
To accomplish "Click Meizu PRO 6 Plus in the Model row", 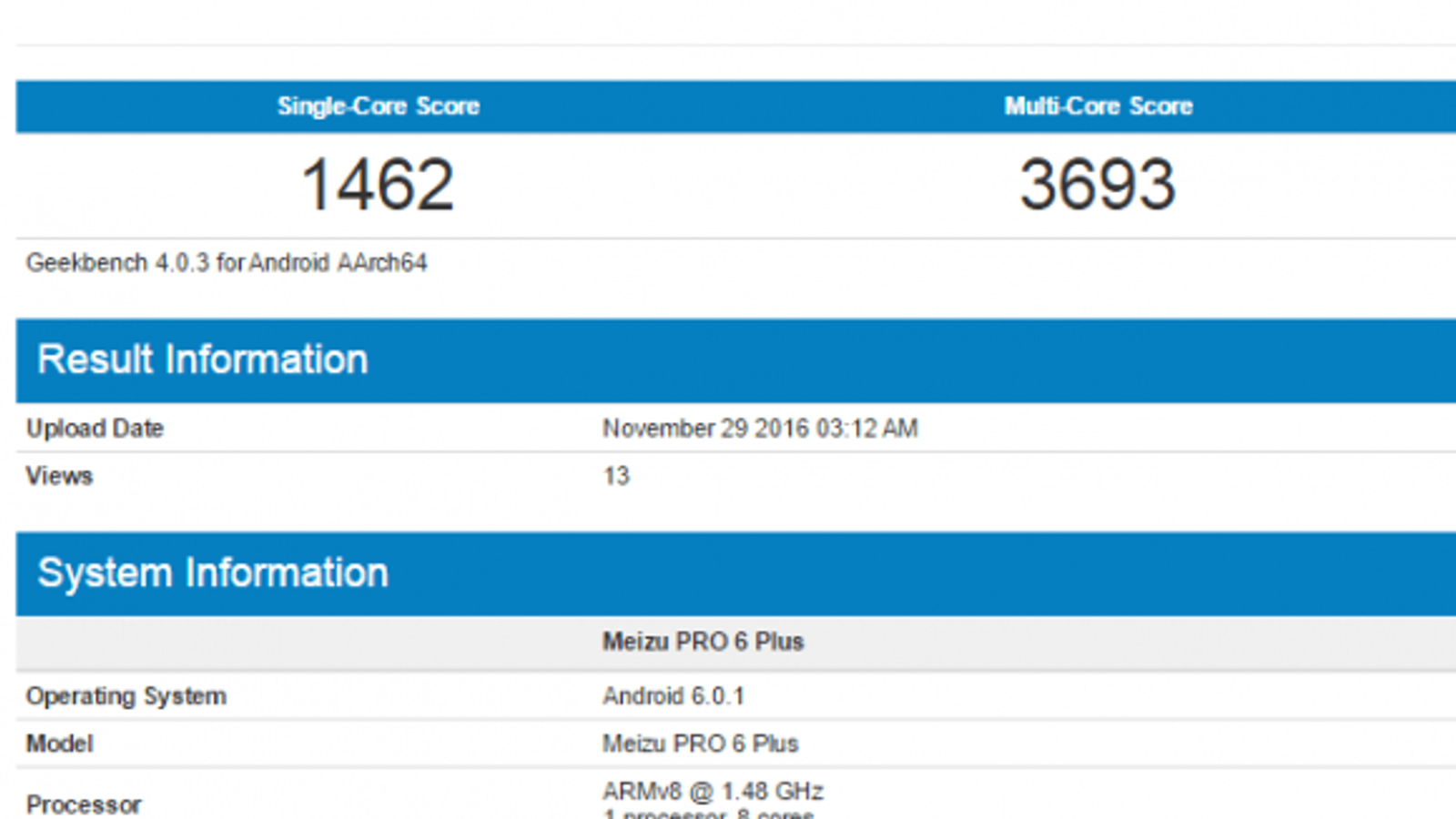I will tap(700, 743).
